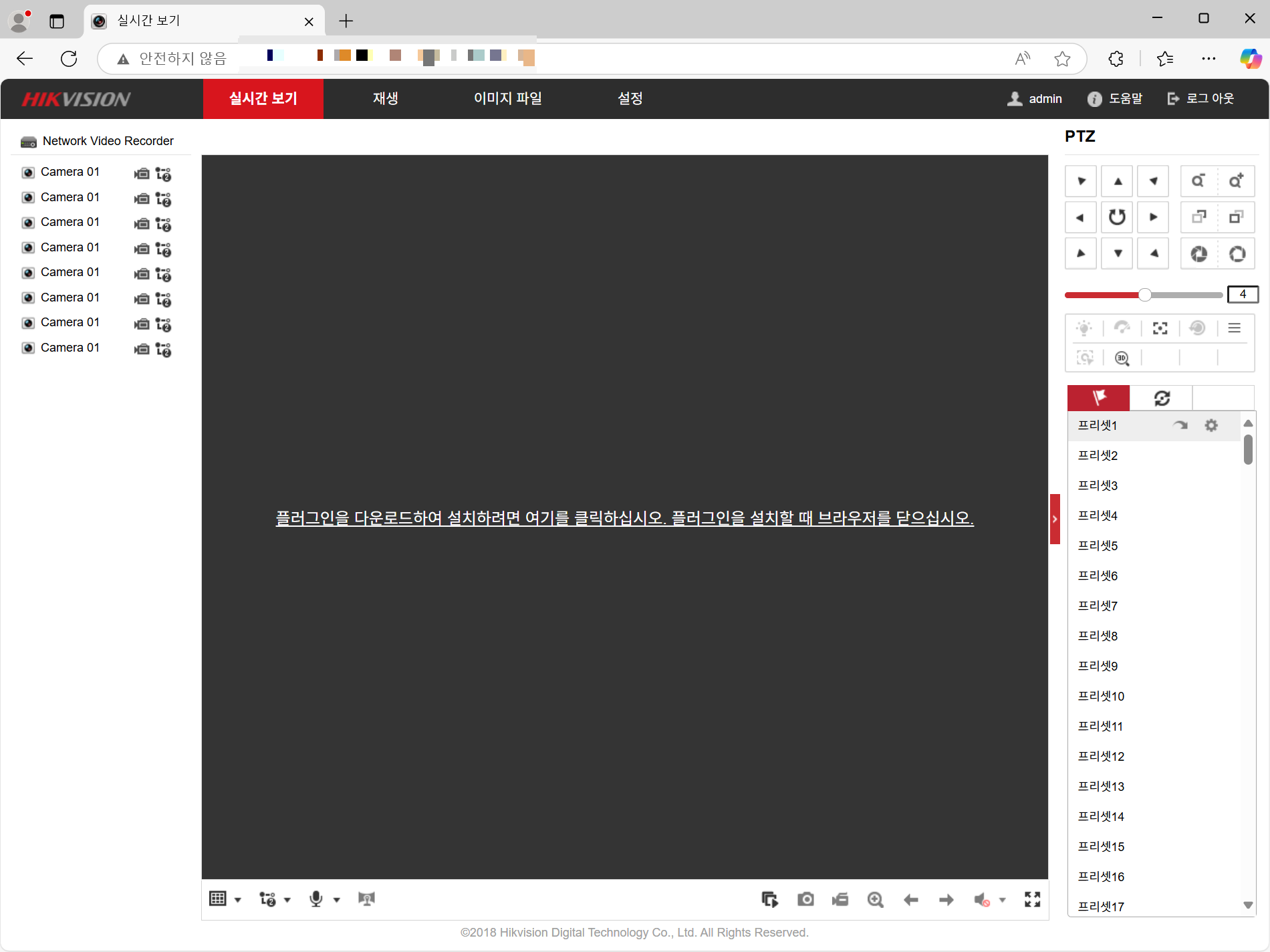Select 프리셋14 in the preset list

pyautogui.click(x=1154, y=816)
